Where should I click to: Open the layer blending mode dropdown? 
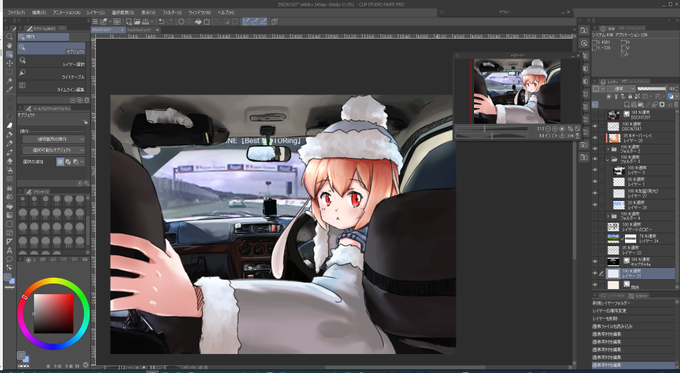(x=621, y=88)
